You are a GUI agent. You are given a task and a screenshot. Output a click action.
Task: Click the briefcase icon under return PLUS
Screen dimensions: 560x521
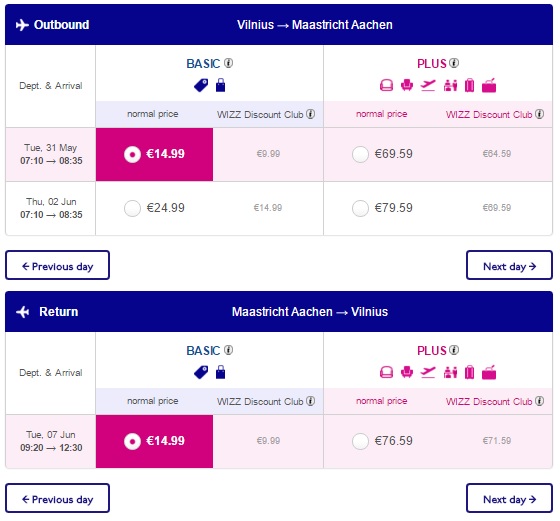pos(489,372)
